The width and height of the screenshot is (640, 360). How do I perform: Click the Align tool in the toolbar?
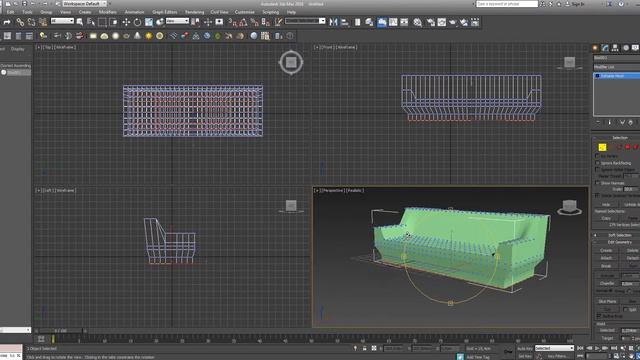pyautogui.click(x=345, y=22)
